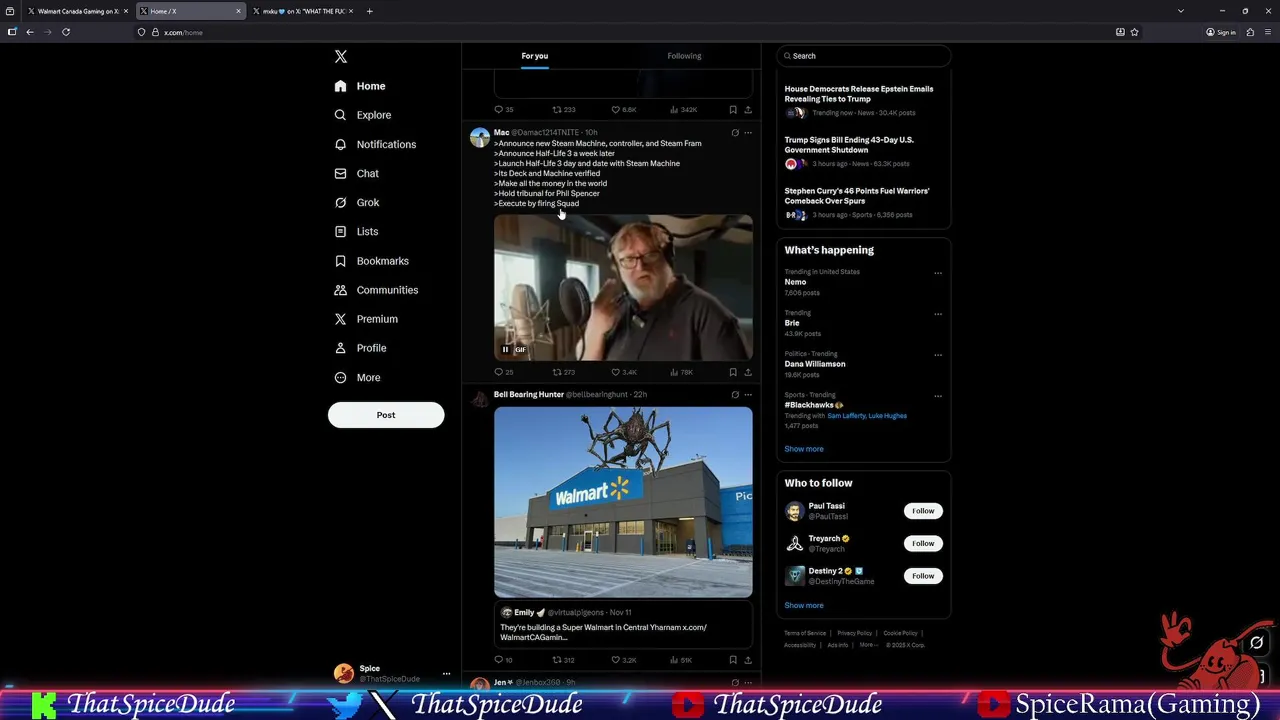Focus the X Search field

click(x=863, y=56)
